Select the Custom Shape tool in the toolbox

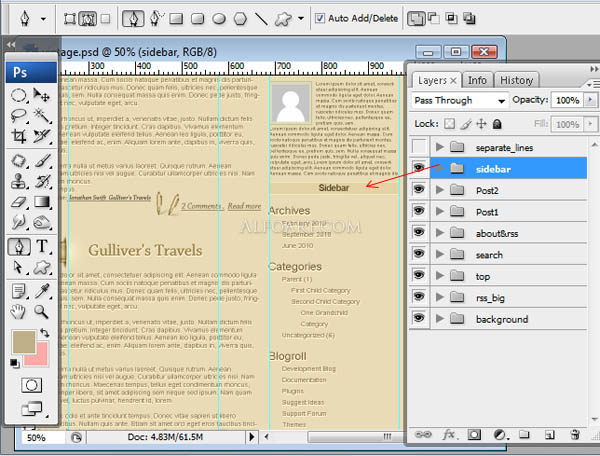tap(42, 267)
